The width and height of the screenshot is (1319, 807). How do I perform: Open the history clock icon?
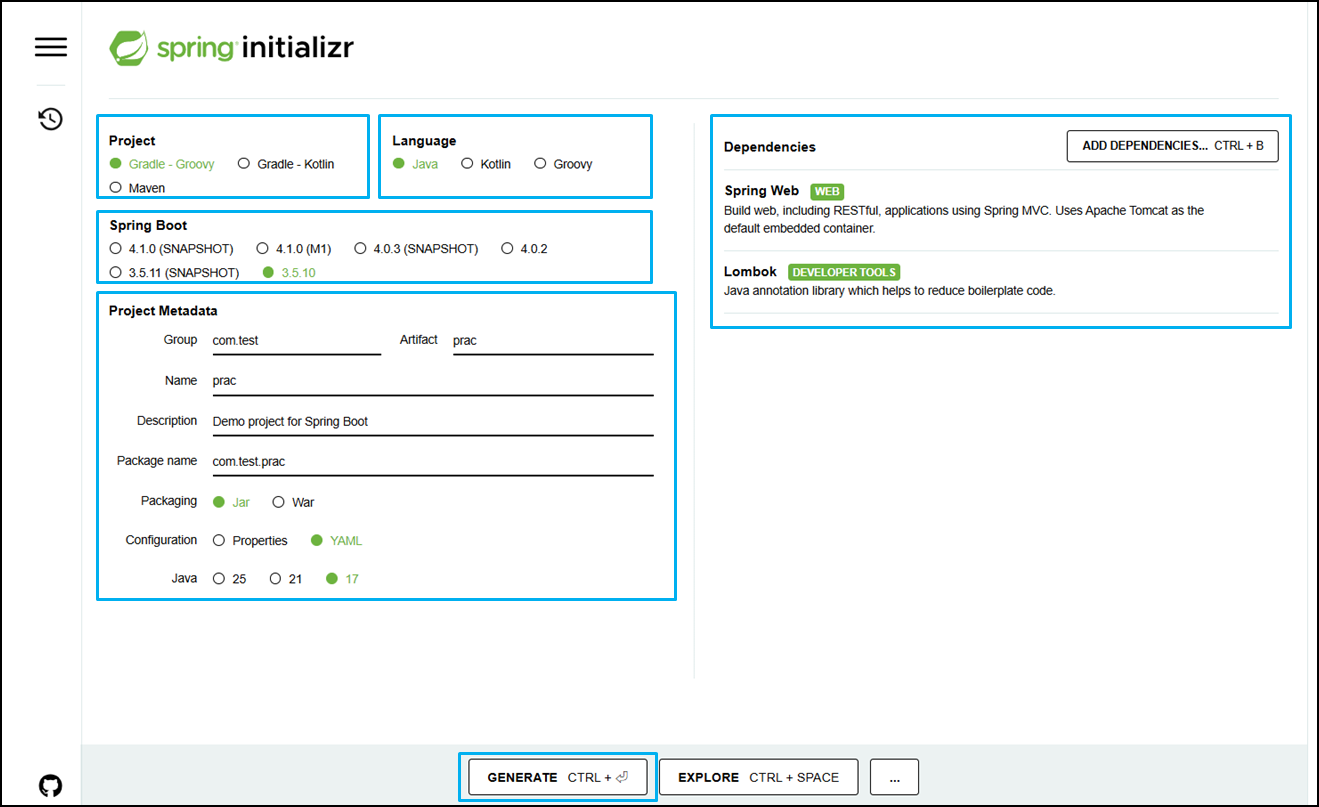point(51,119)
